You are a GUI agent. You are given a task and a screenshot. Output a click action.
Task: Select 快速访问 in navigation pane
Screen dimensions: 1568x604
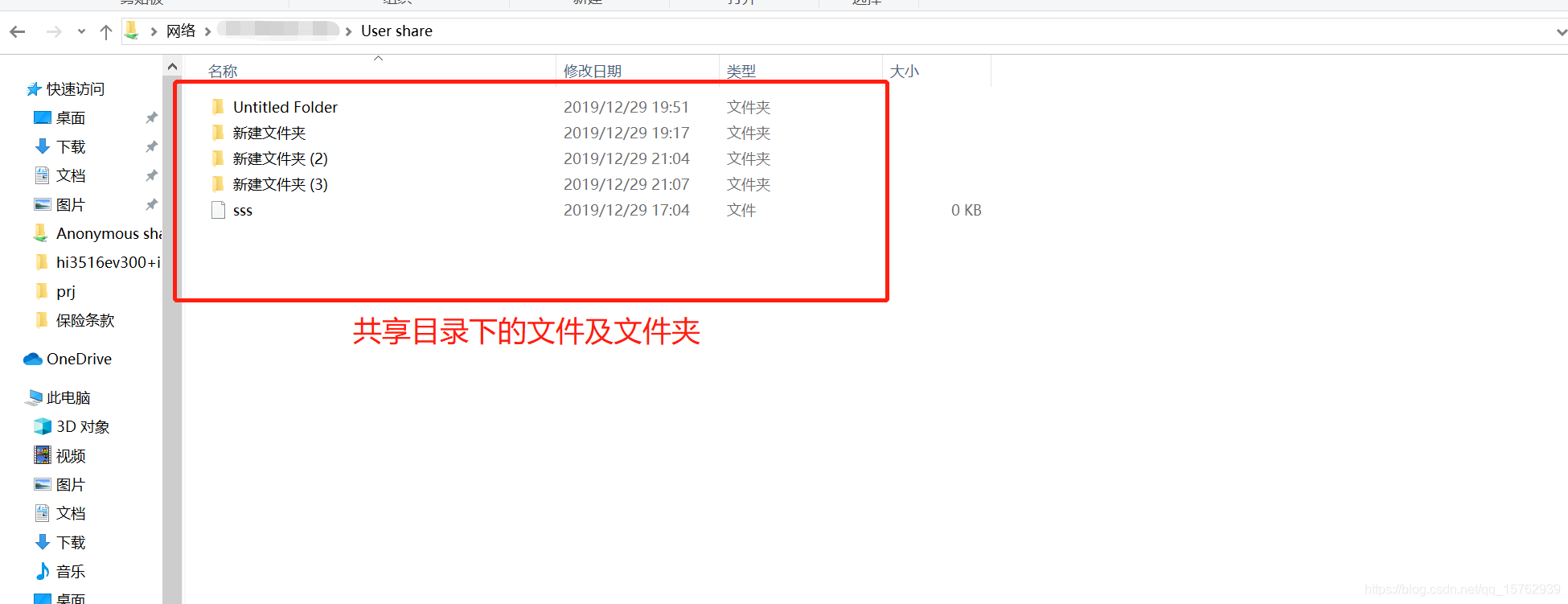tap(76, 88)
